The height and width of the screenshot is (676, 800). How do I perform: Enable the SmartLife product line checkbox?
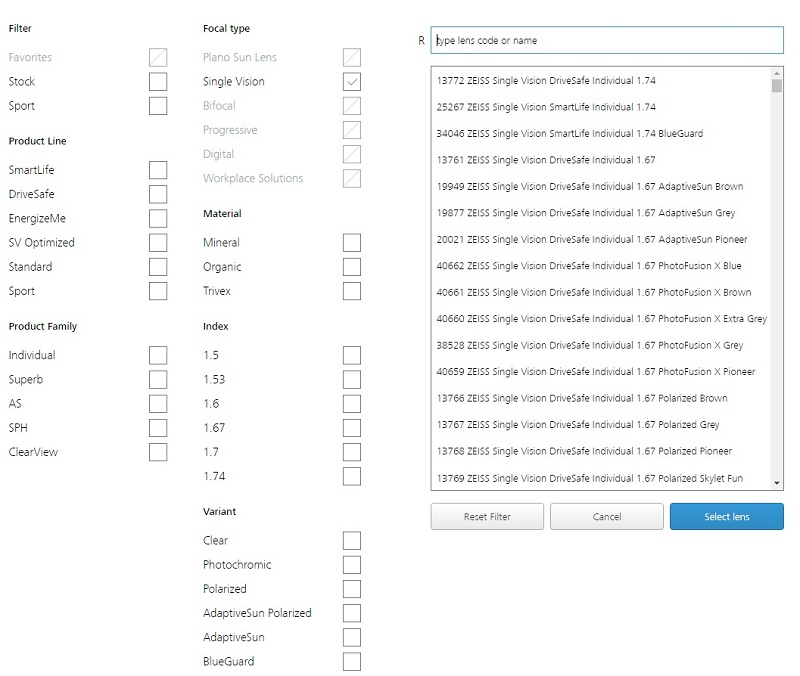click(158, 170)
